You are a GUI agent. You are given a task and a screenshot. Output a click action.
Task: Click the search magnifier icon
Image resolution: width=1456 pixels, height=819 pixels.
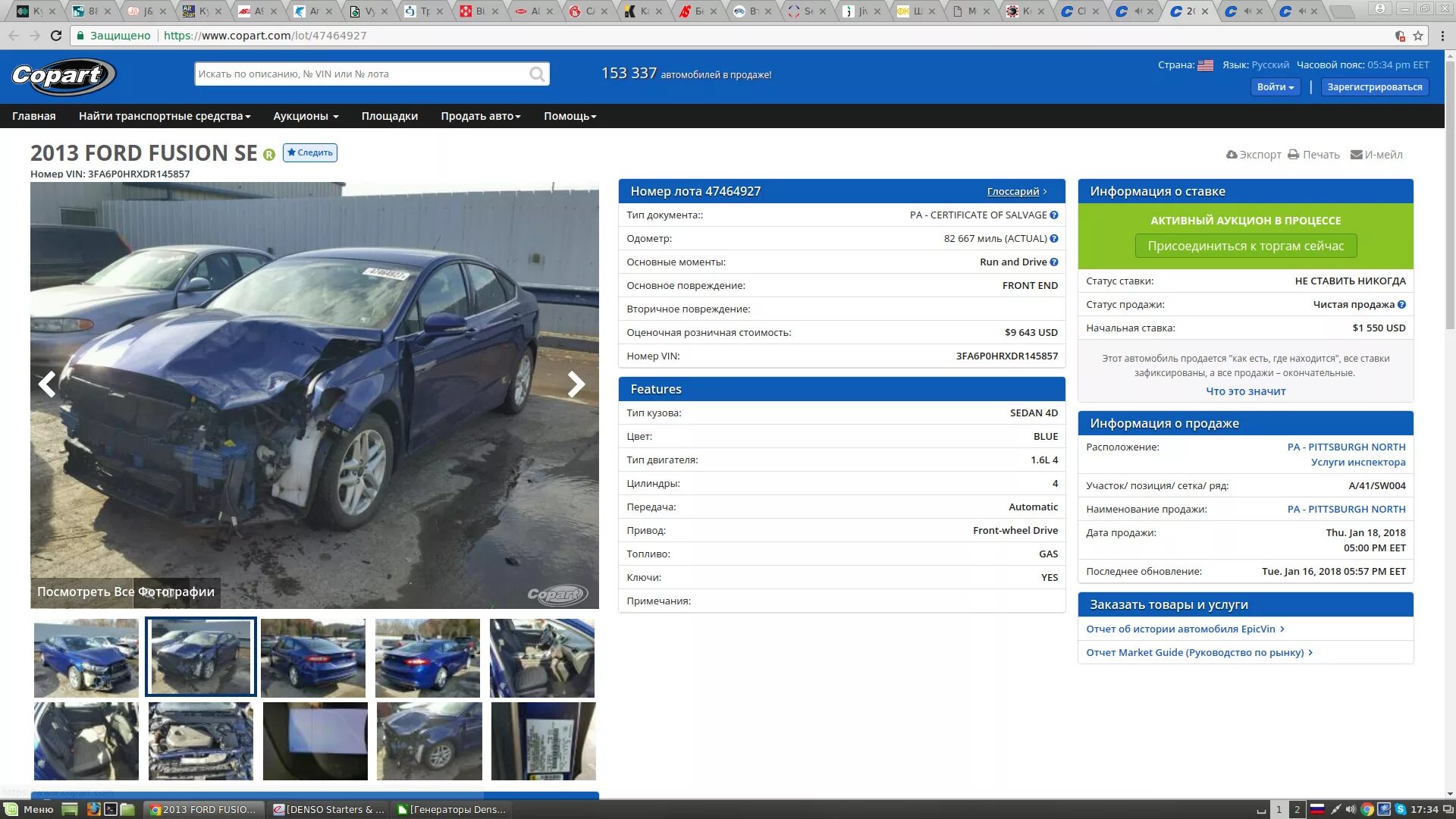pos(537,74)
